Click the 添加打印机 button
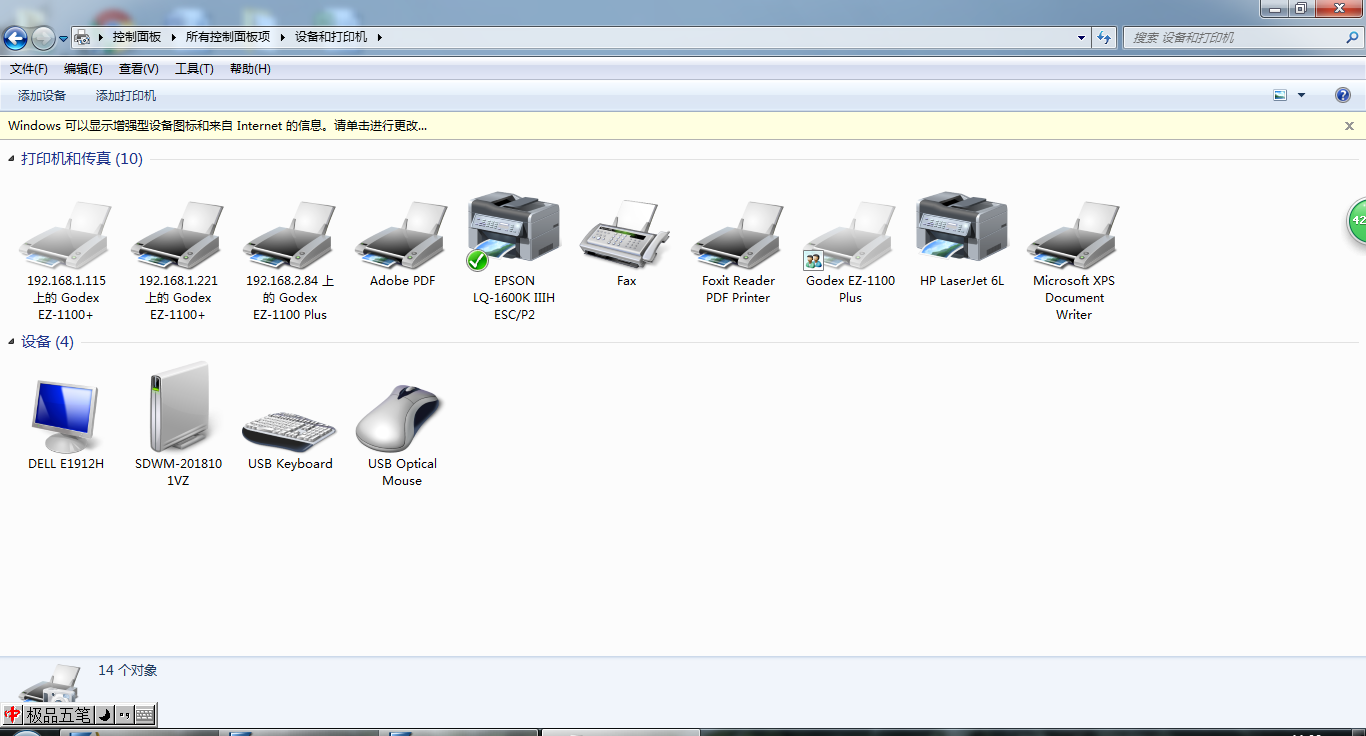 [126, 96]
